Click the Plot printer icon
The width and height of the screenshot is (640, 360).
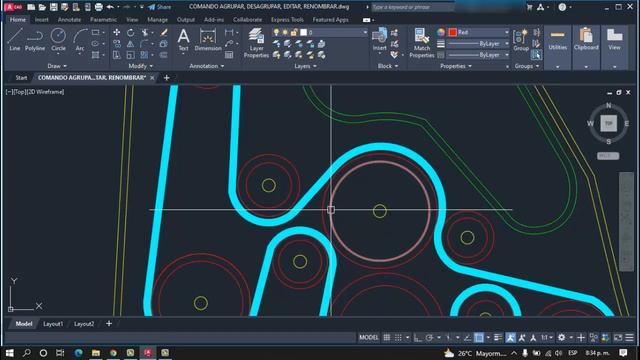coord(98,7)
